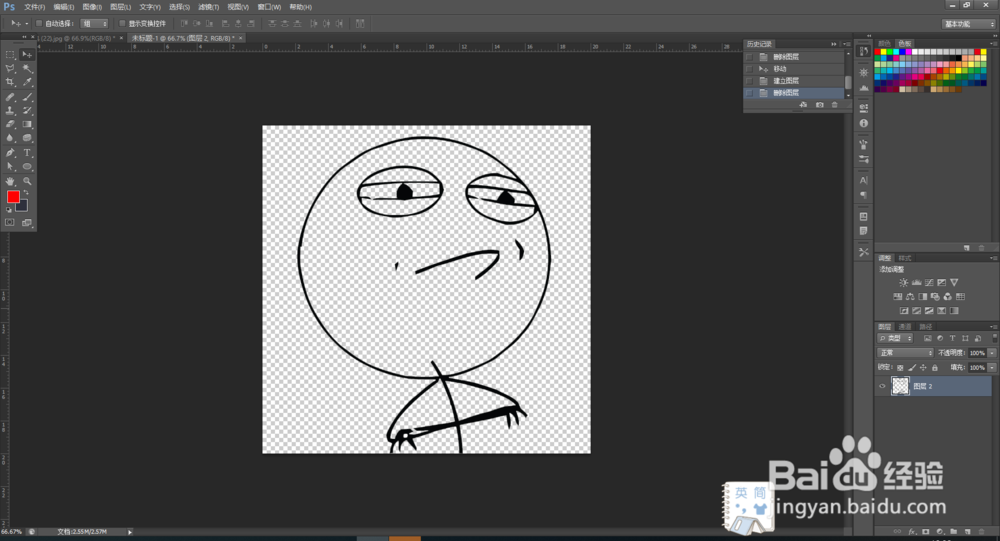Open the 图层 menu
The image size is (1000, 541).
coord(120,7)
